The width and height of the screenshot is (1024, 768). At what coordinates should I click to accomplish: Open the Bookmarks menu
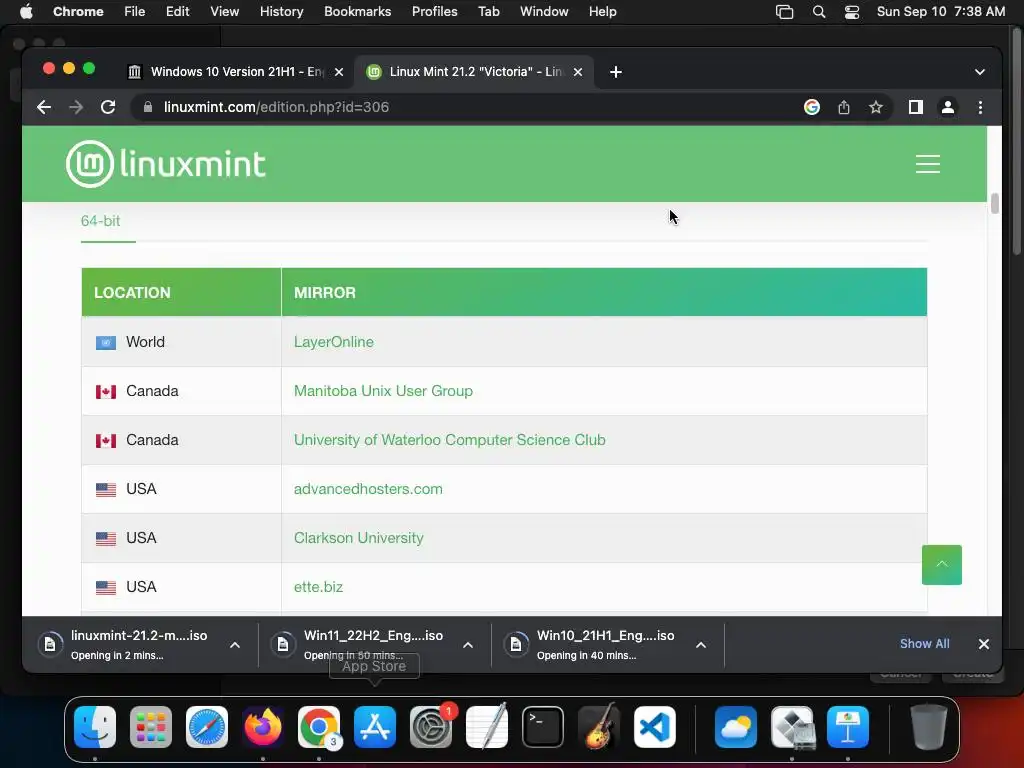point(357,12)
